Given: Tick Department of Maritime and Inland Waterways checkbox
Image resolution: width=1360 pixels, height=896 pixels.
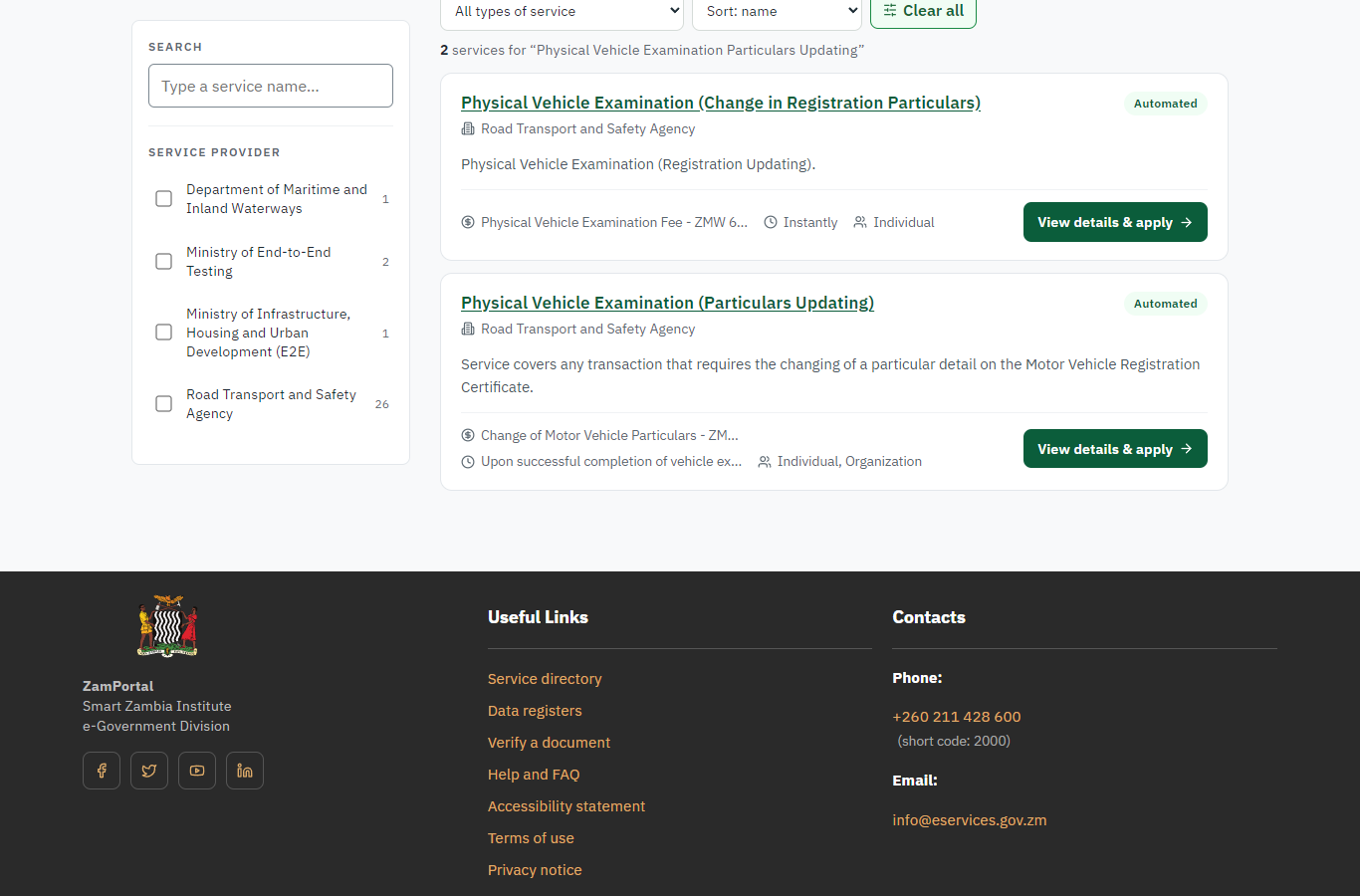Looking at the screenshot, I should [164, 199].
